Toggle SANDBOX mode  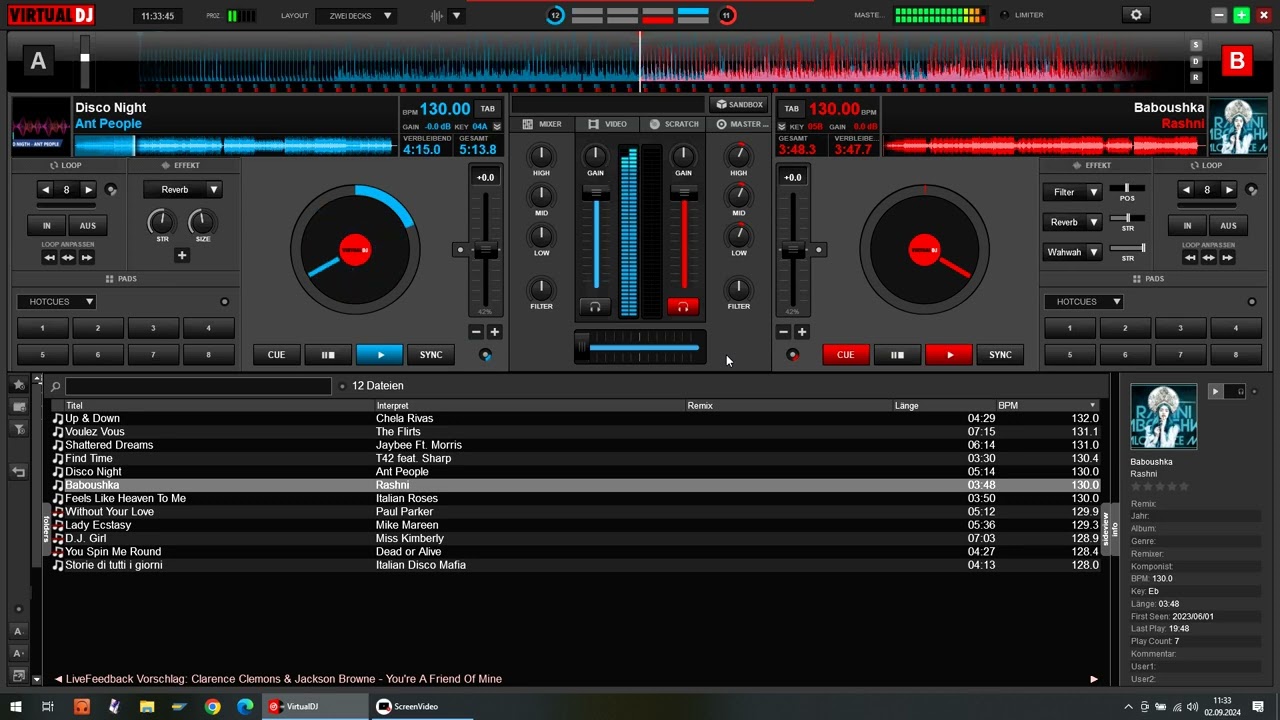click(x=739, y=104)
